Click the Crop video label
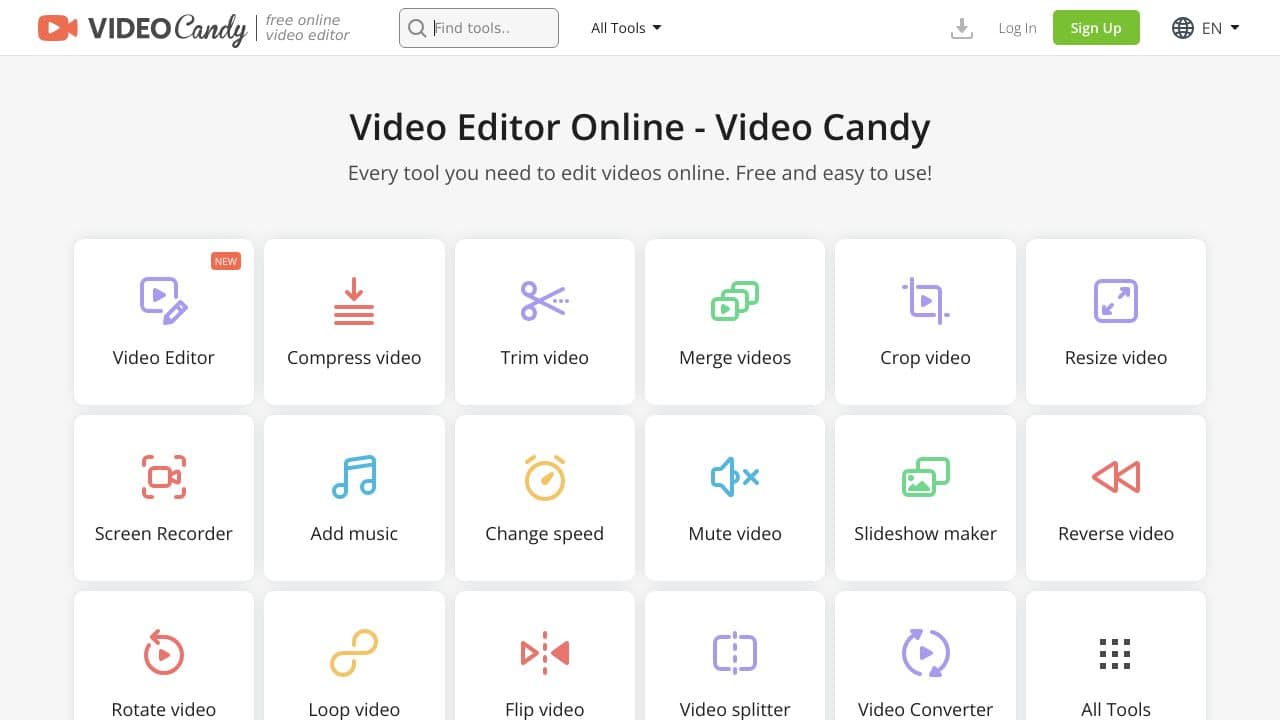1280x720 pixels. click(926, 357)
